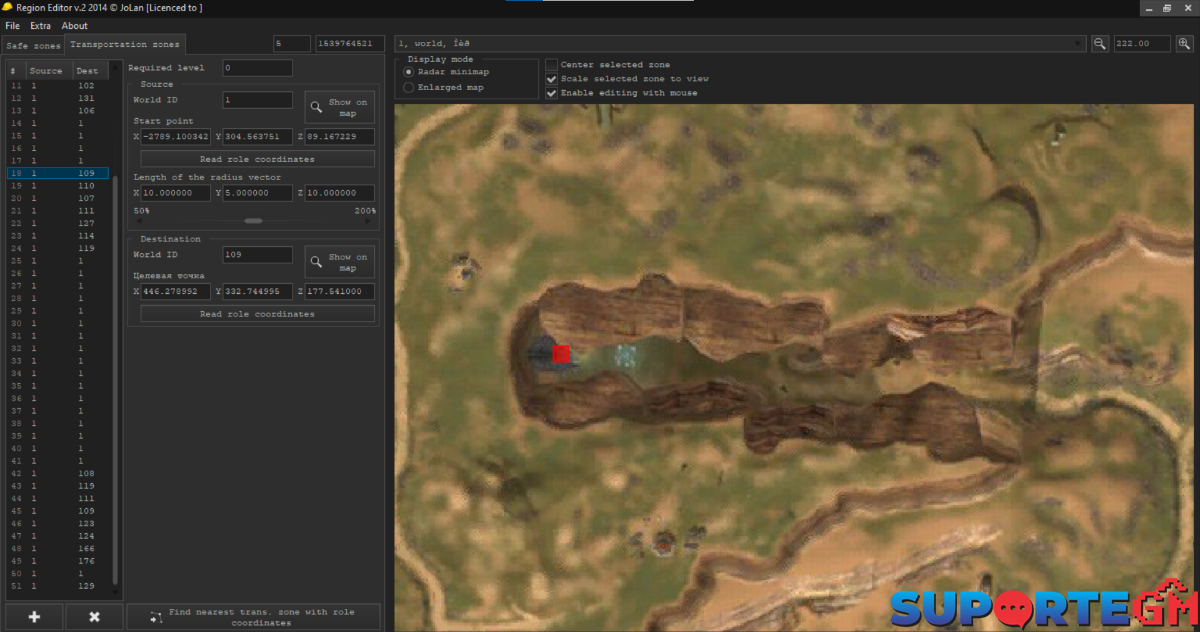Click the small field showing 5

tap(292, 44)
